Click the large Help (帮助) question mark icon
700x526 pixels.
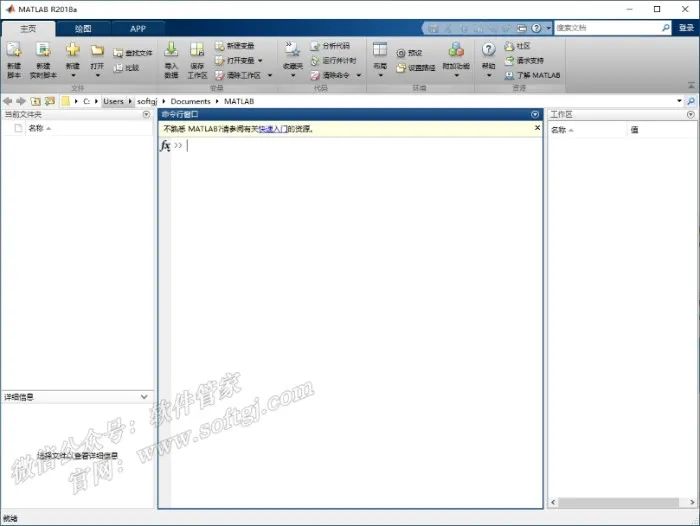pos(488,50)
